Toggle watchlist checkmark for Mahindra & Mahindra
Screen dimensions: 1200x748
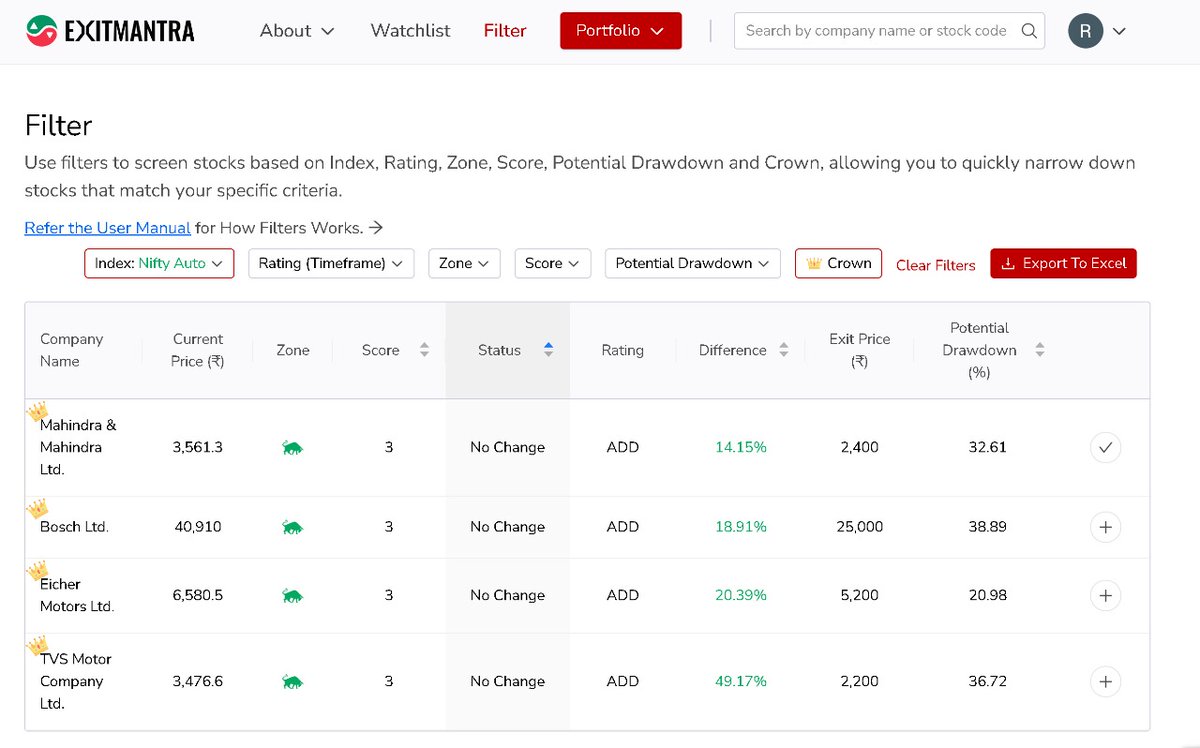point(1105,448)
